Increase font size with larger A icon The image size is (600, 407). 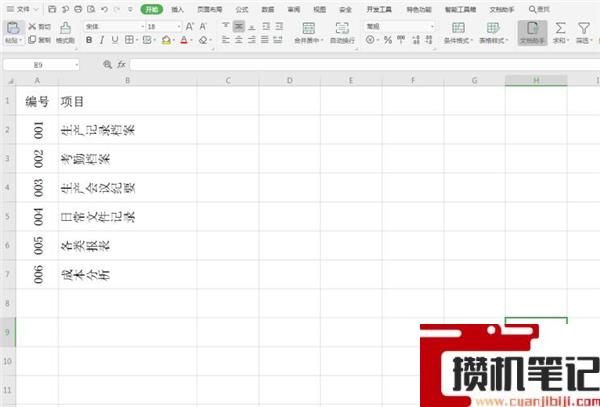(189, 26)
